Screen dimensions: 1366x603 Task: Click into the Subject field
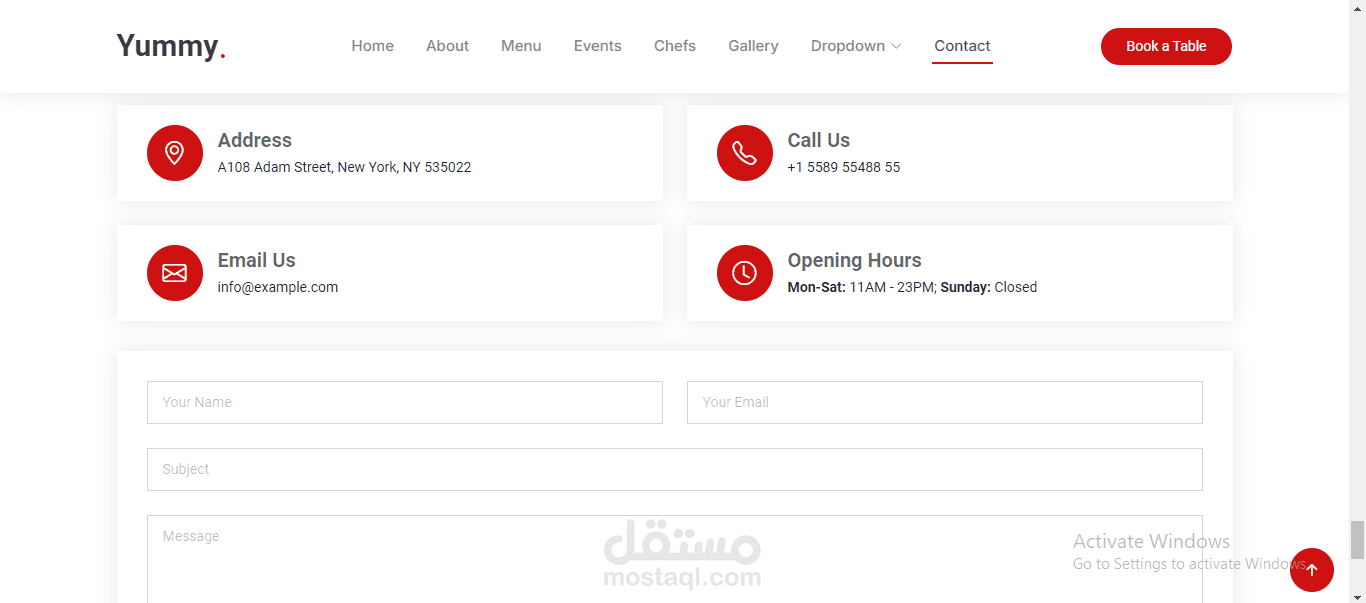tap(675, 469)
